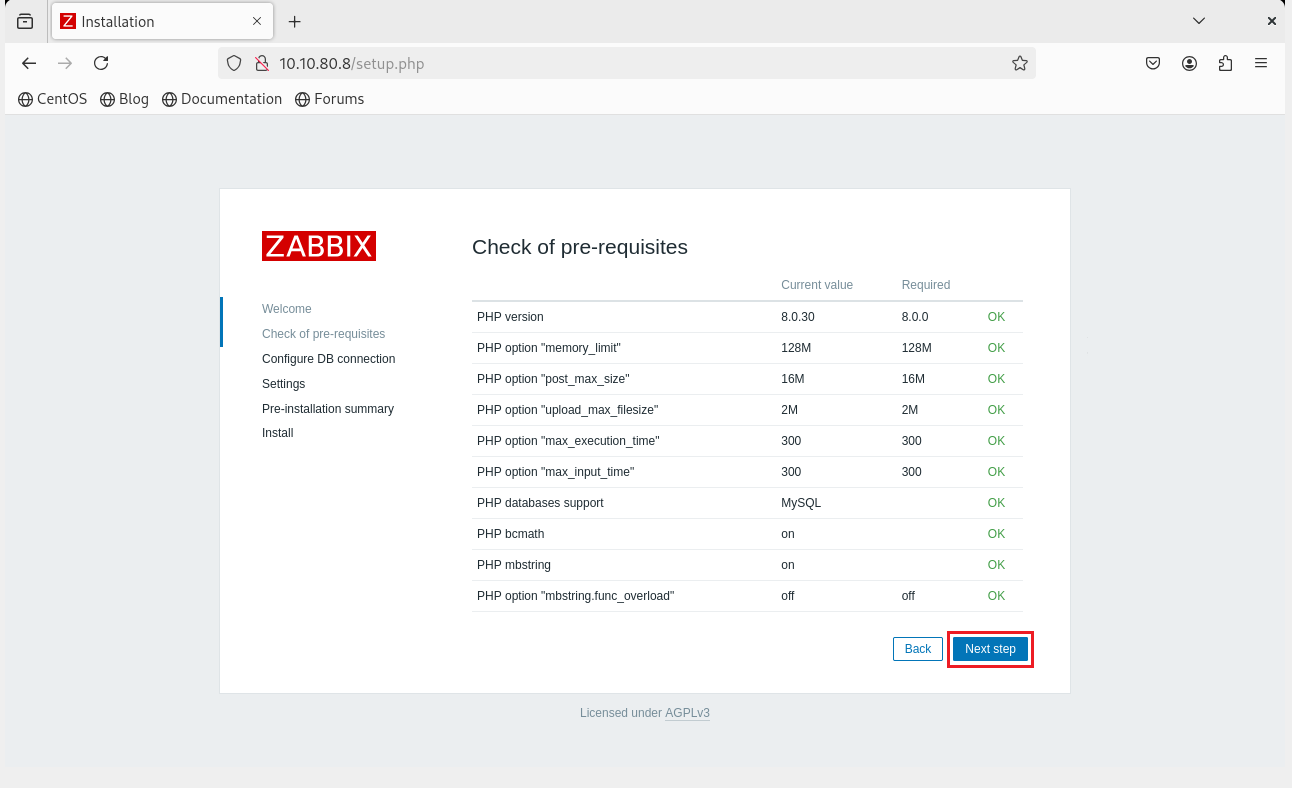This screenshot has height=788, width=1292.
Task: Click the Check of pre-requisites heading
Action: coord(580,247)
